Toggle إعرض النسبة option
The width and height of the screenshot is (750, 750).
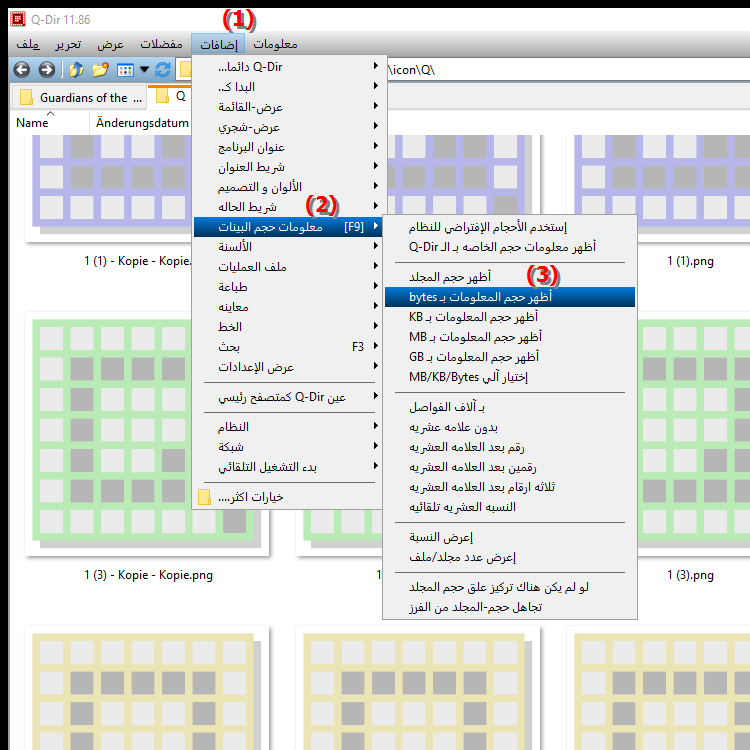click(x=510, y=537)
